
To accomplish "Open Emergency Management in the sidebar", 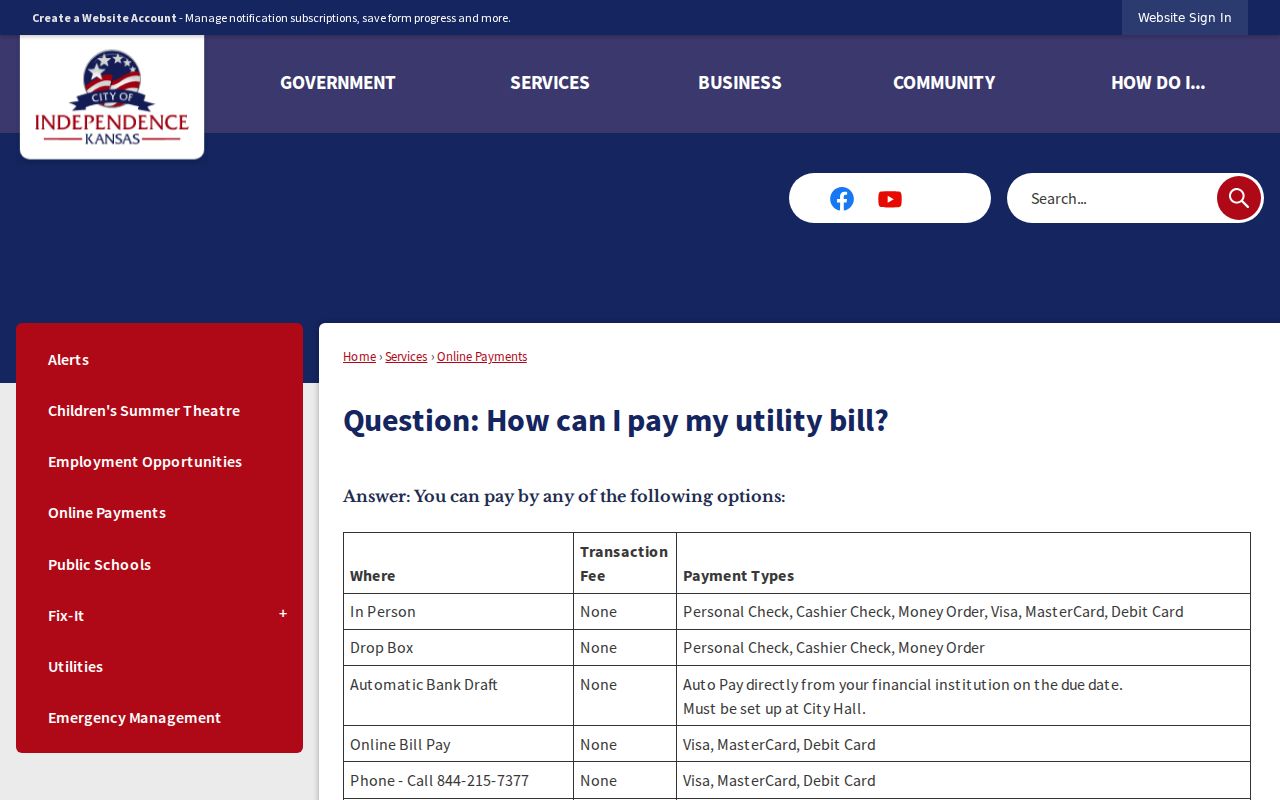I will [x=134, y=718].
